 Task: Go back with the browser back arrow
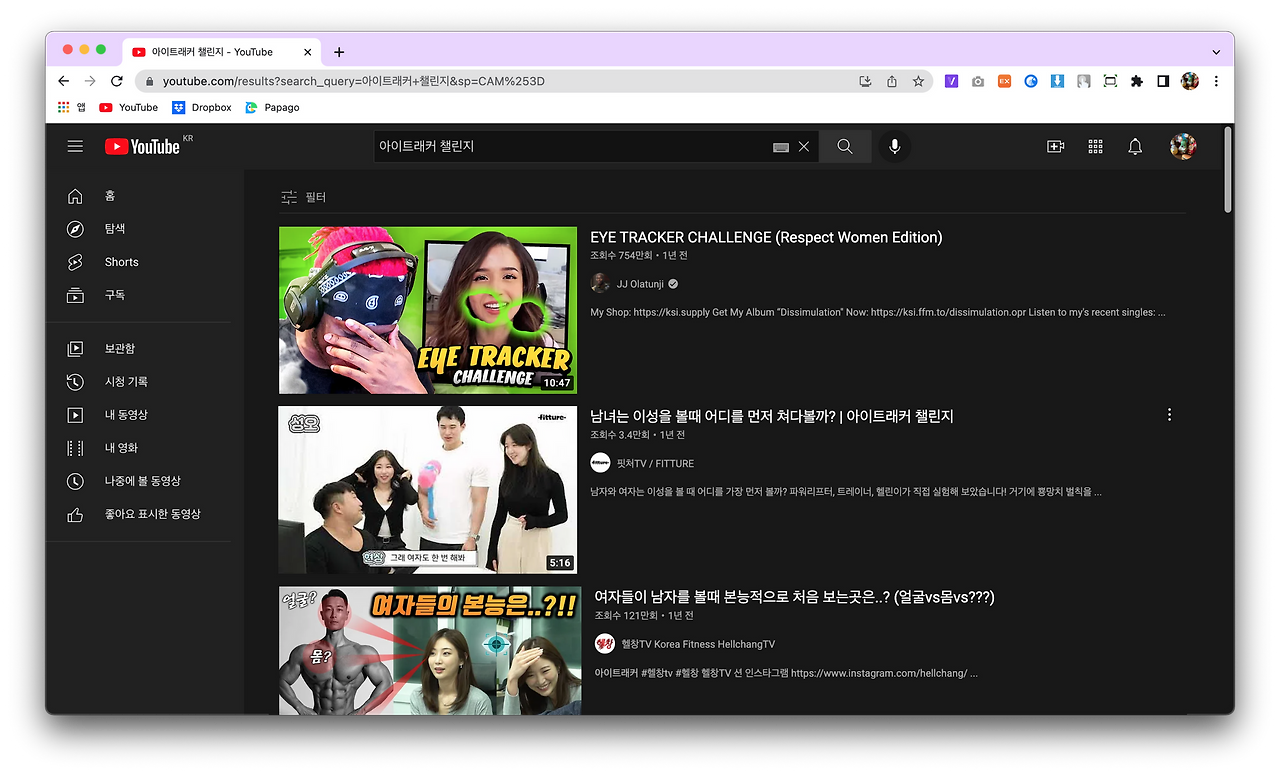[64, 81]
